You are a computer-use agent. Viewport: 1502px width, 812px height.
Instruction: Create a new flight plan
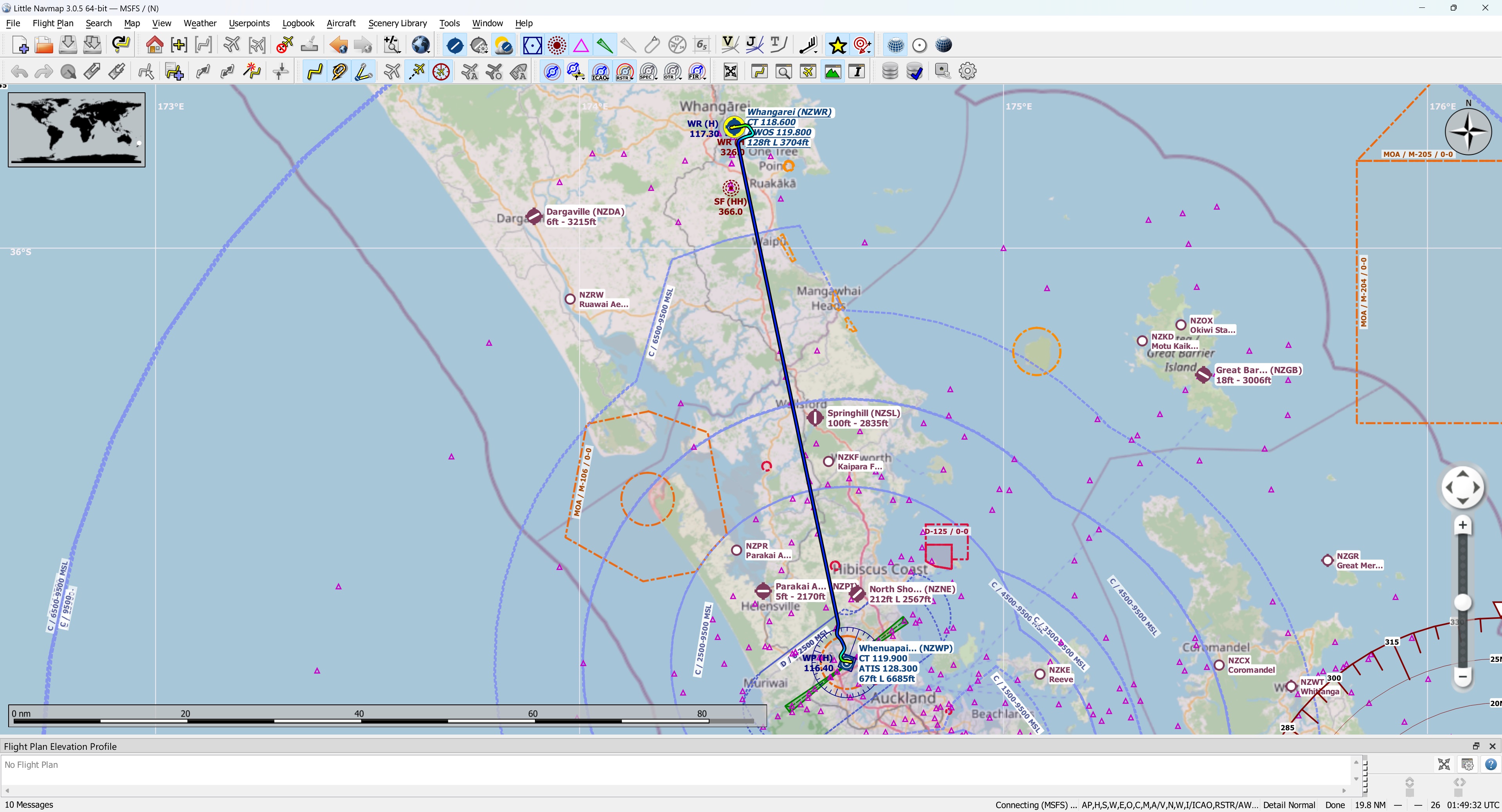pos(20,44)
